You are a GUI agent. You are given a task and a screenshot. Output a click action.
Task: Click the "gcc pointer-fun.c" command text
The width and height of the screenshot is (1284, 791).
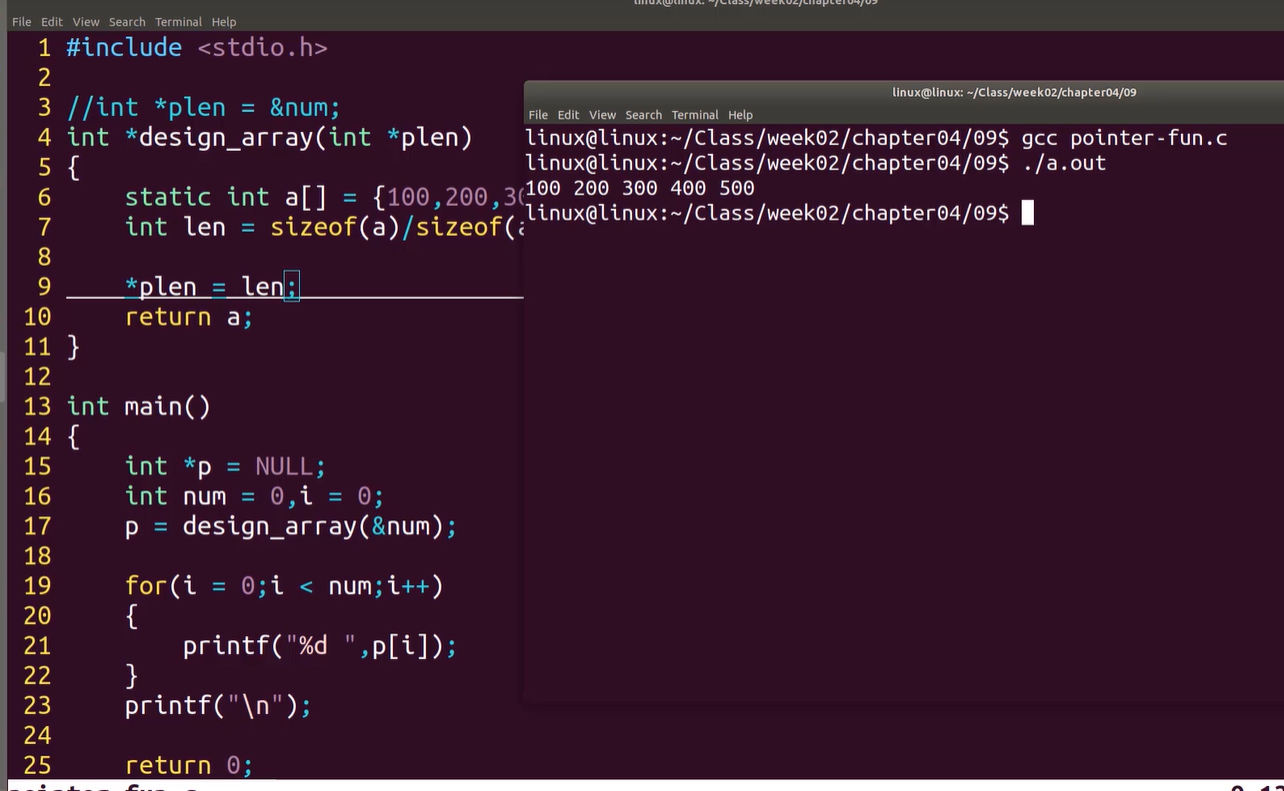[1124, 138]
